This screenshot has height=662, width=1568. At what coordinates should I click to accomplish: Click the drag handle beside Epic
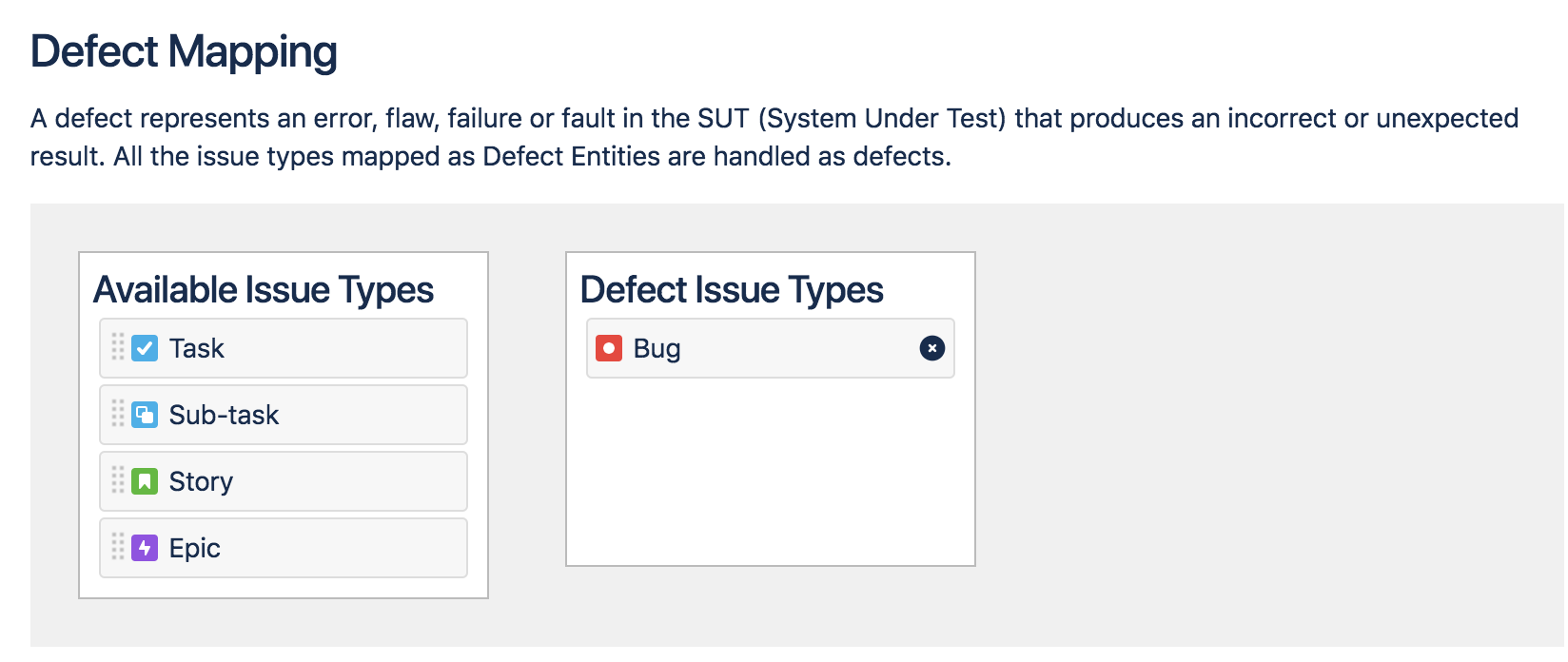118,547
